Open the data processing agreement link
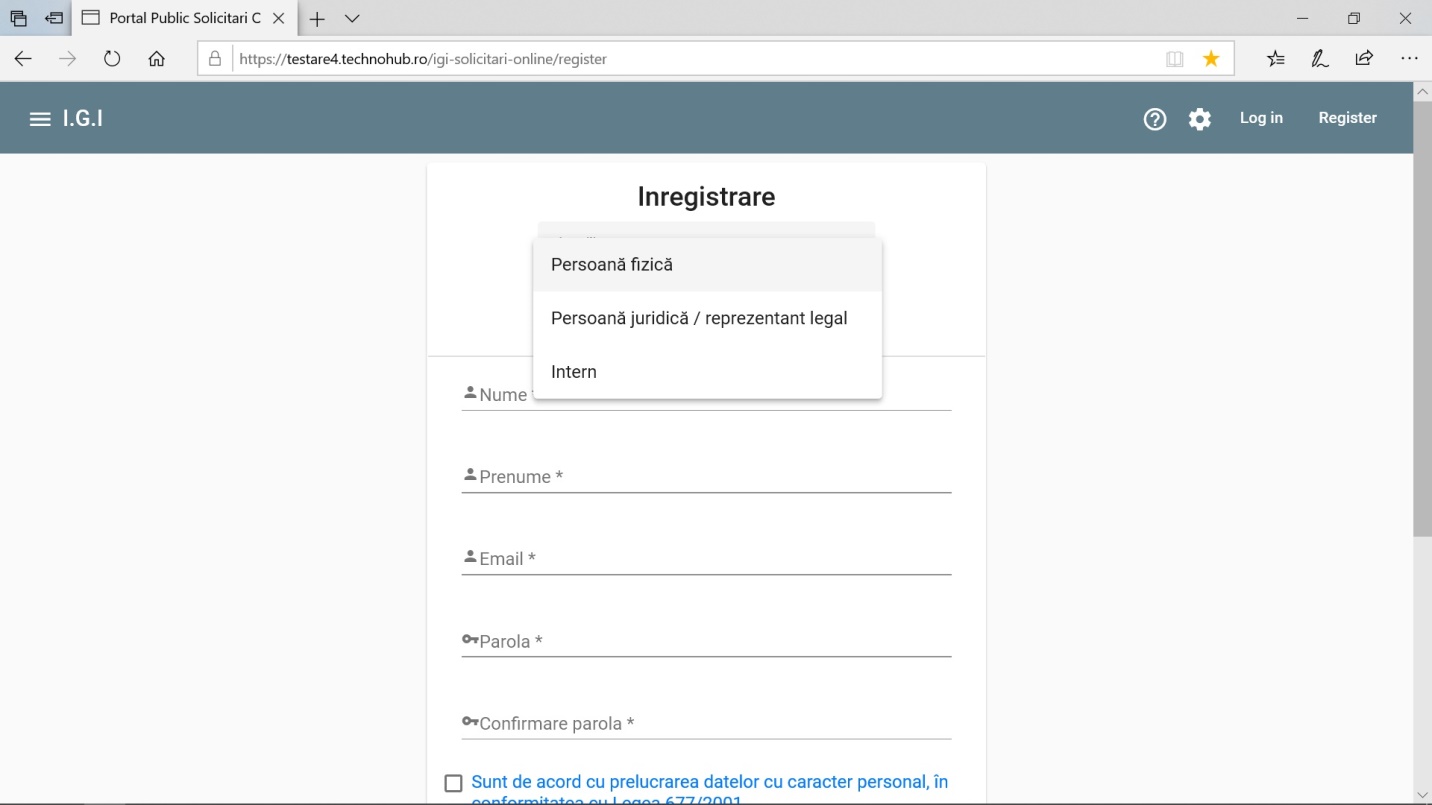The width and height of the screenshot is (1432, 805). 710,789
